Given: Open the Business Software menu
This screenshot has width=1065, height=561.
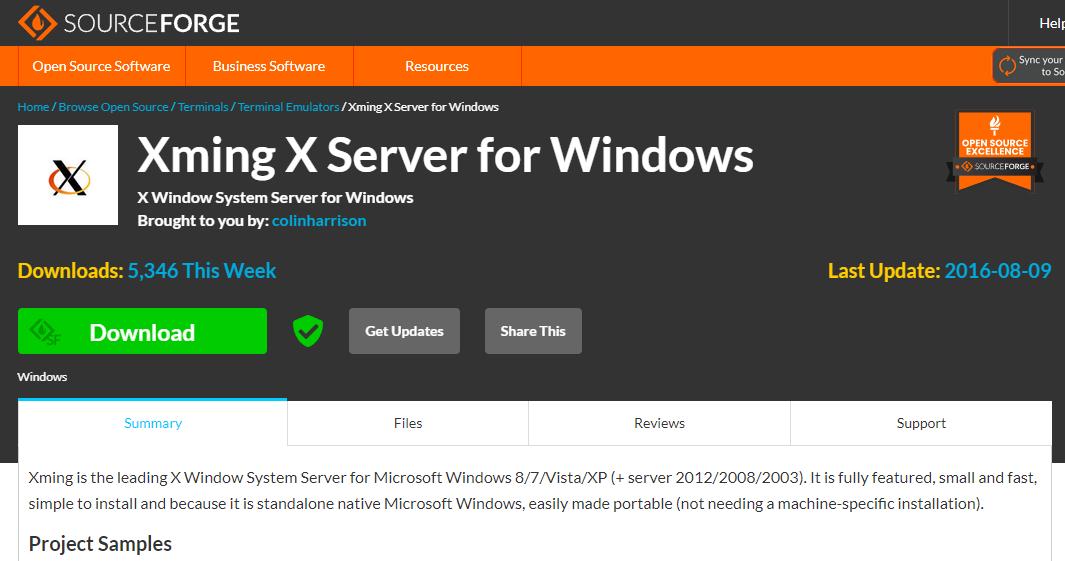Looking at the screenshot, I should 269,66.
